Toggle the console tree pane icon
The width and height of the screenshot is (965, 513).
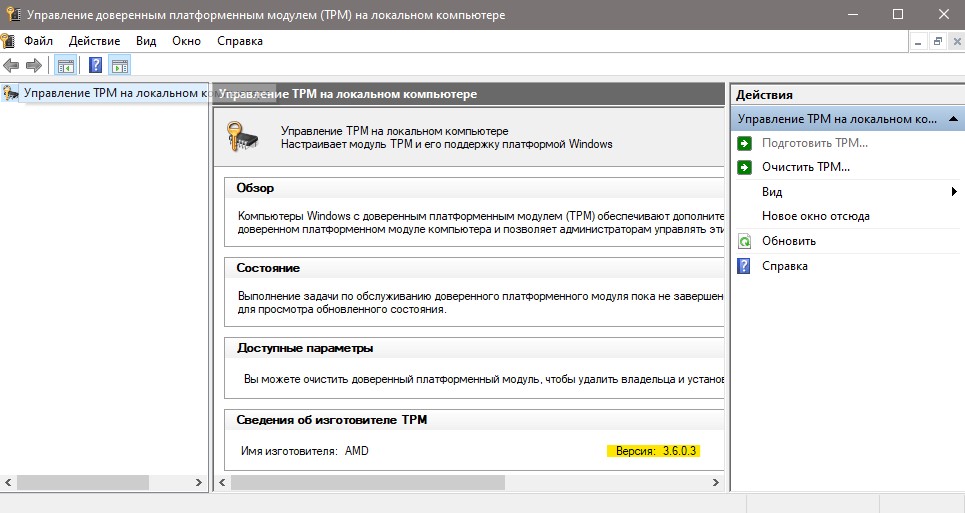65,65
